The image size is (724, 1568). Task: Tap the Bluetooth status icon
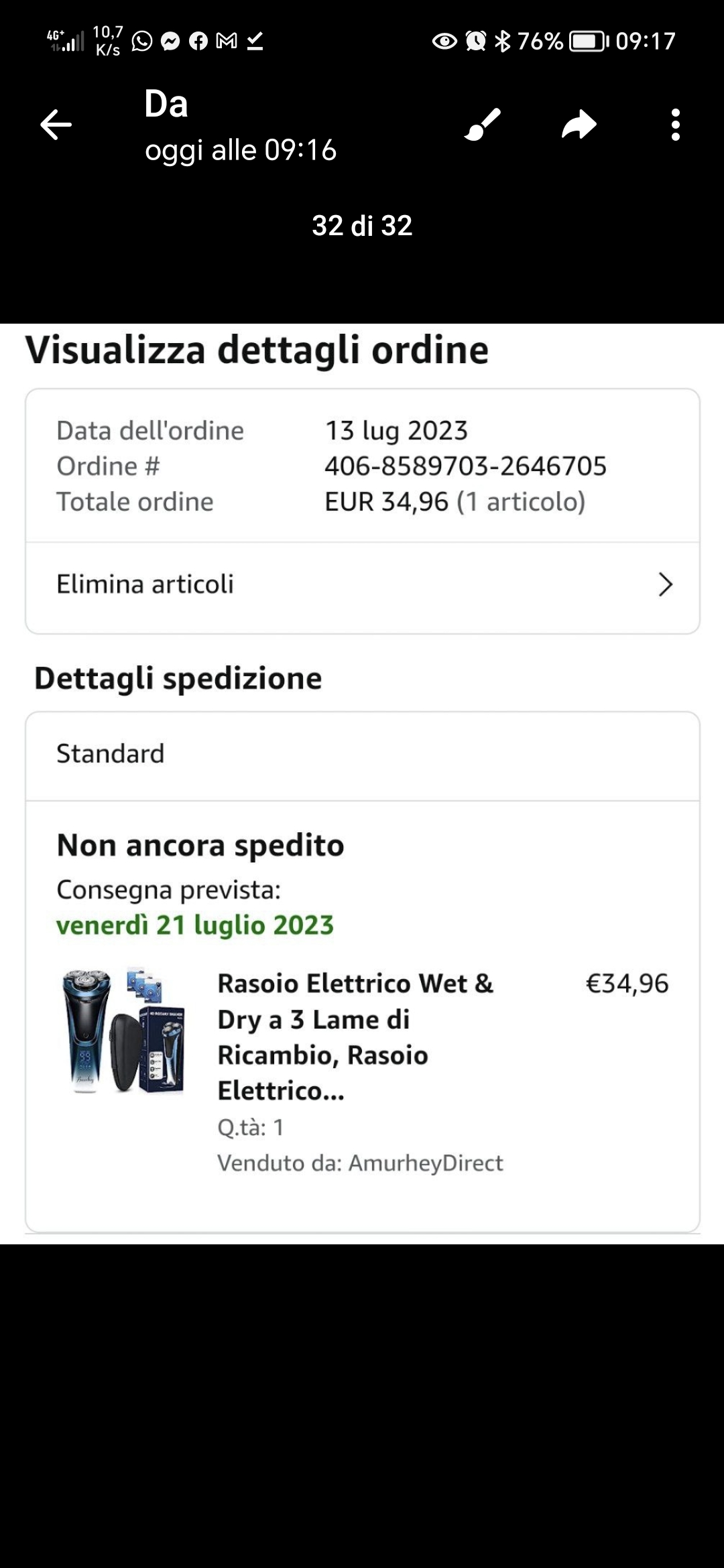pyautogui.click(x=502, y=42)
